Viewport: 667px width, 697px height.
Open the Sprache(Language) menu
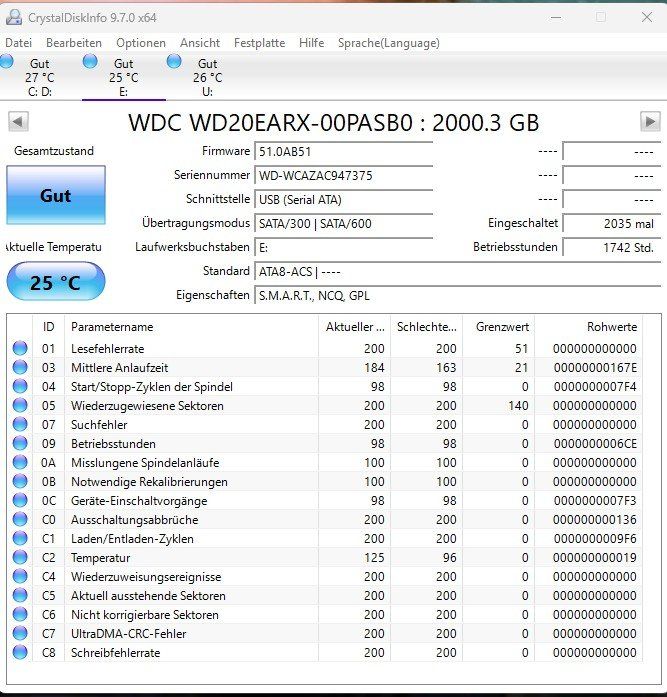point(389,43)
